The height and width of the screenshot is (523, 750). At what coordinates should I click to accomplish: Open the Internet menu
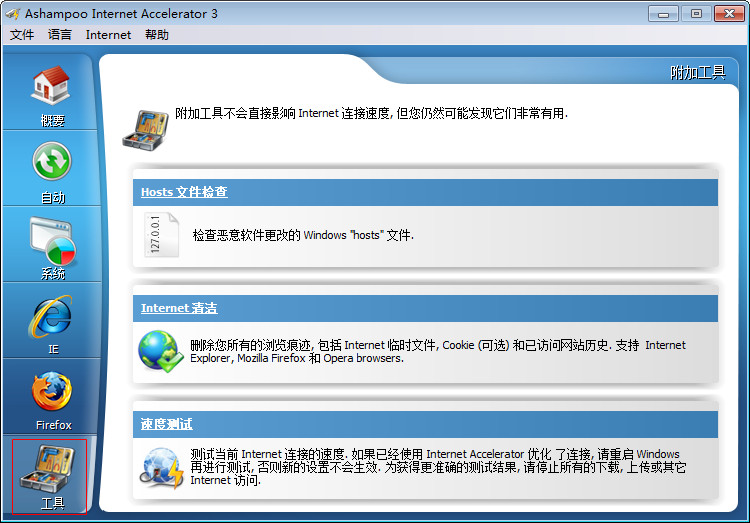(x=108, y=35)
